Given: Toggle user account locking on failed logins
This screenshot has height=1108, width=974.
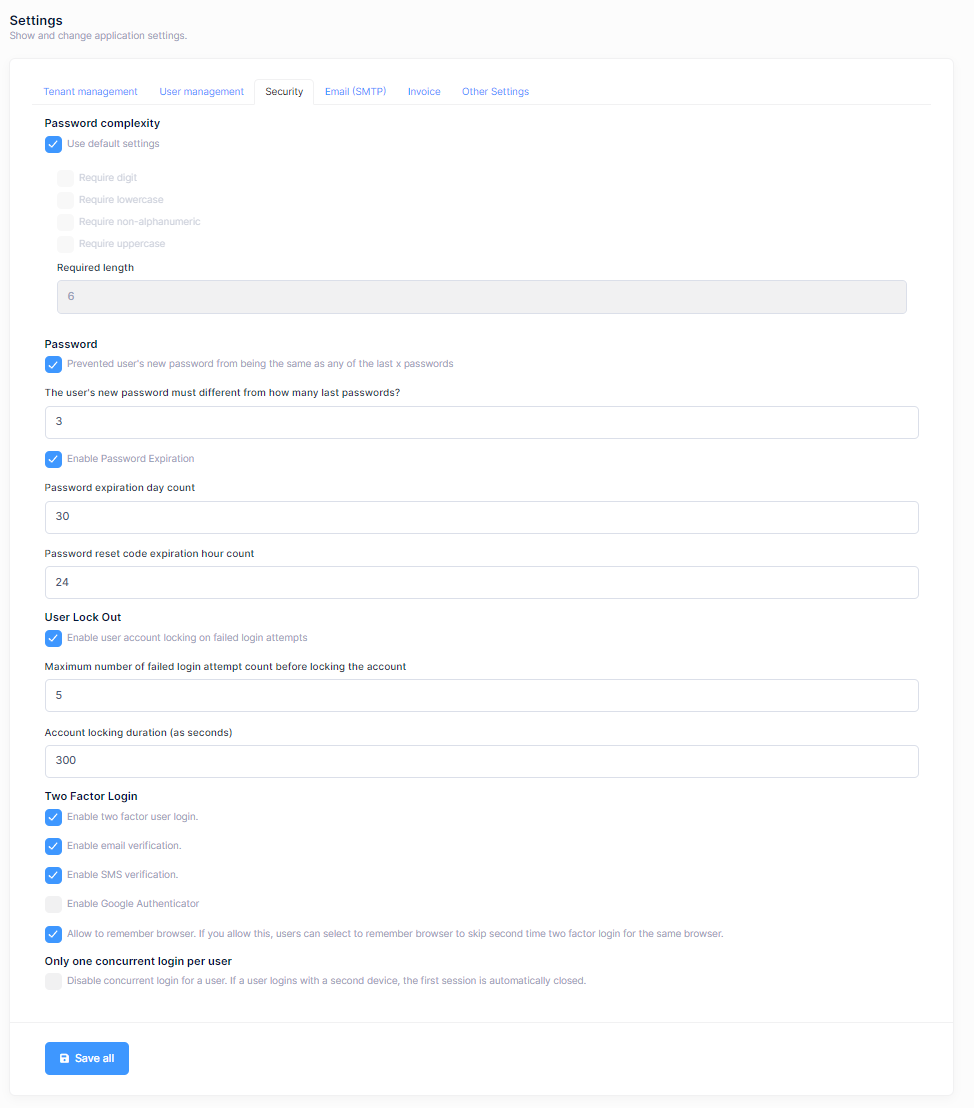Looking at the screenshot, I should [x=53, y=638].
